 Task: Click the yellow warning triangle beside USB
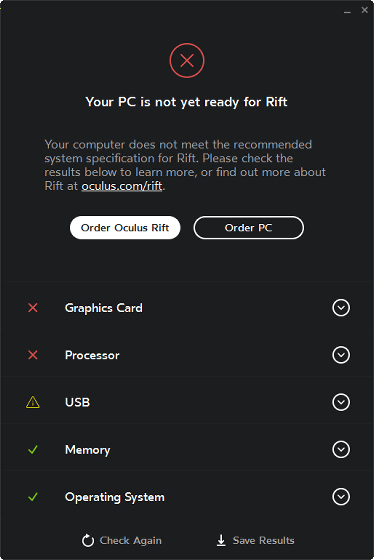coord(33,402)
